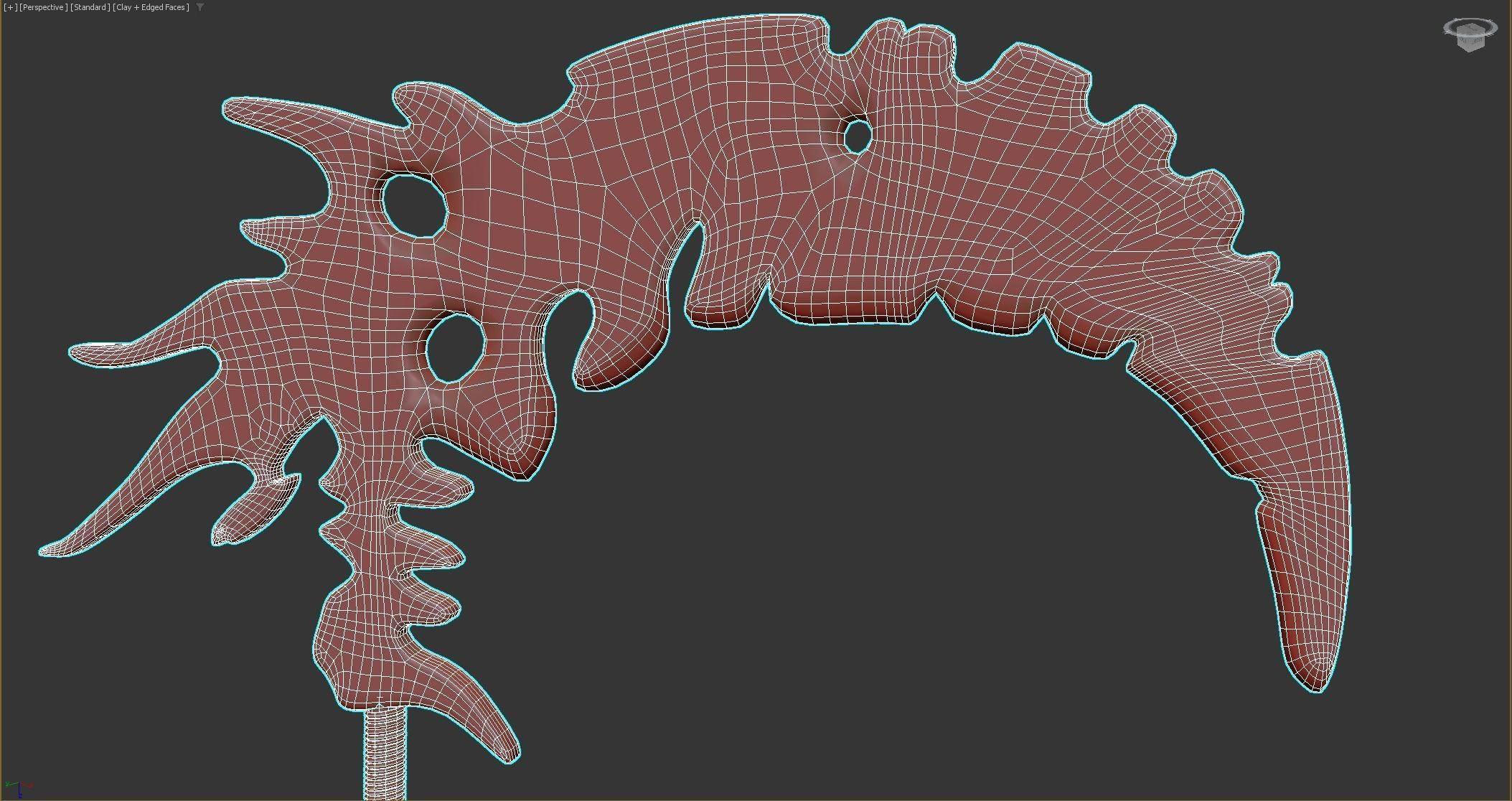Open the Standard viewport settings menu
1512x801 pixels.
(x=90, y=7)
